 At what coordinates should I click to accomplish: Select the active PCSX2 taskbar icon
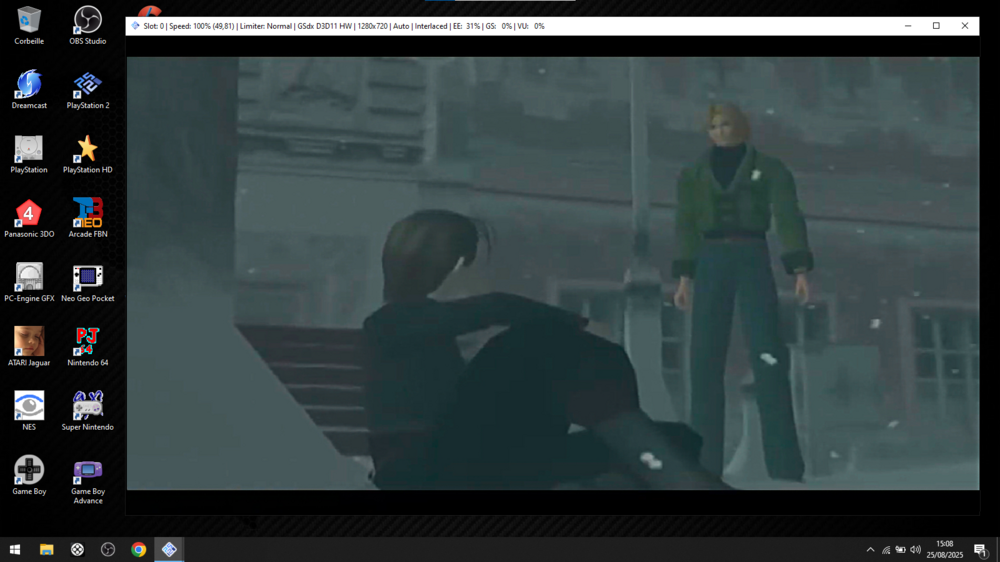(169, 549)
